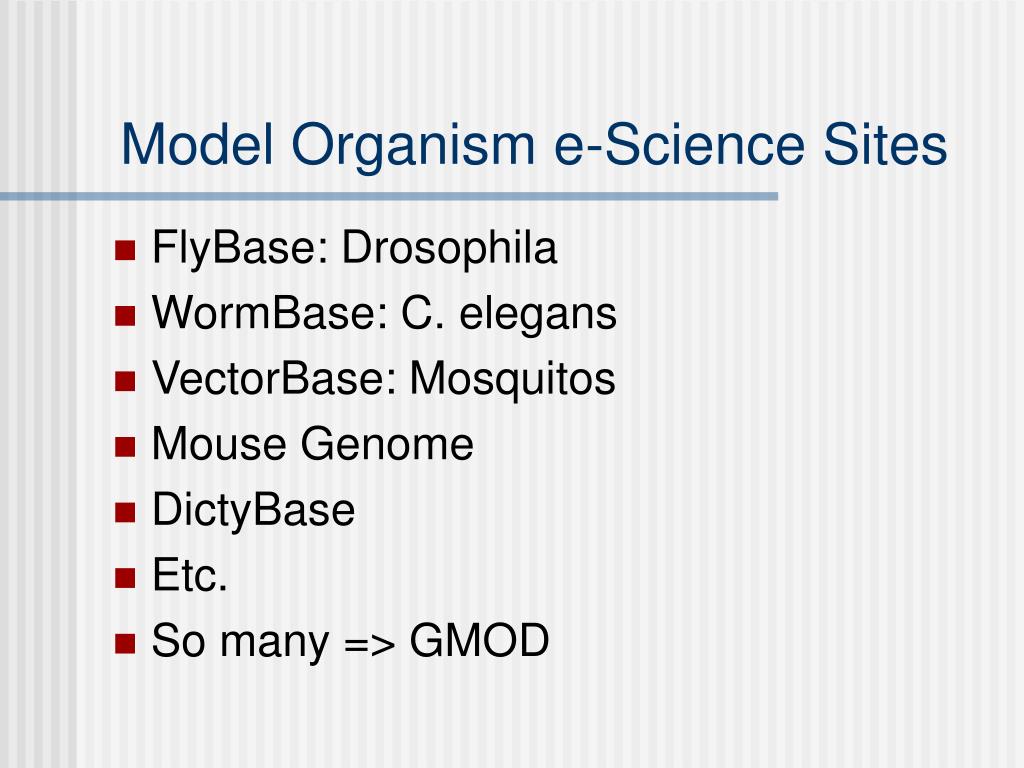1024x768 pixels.
Task: Click the VectorBase: Mosquitos line
Action: click(x=383, y=379)
